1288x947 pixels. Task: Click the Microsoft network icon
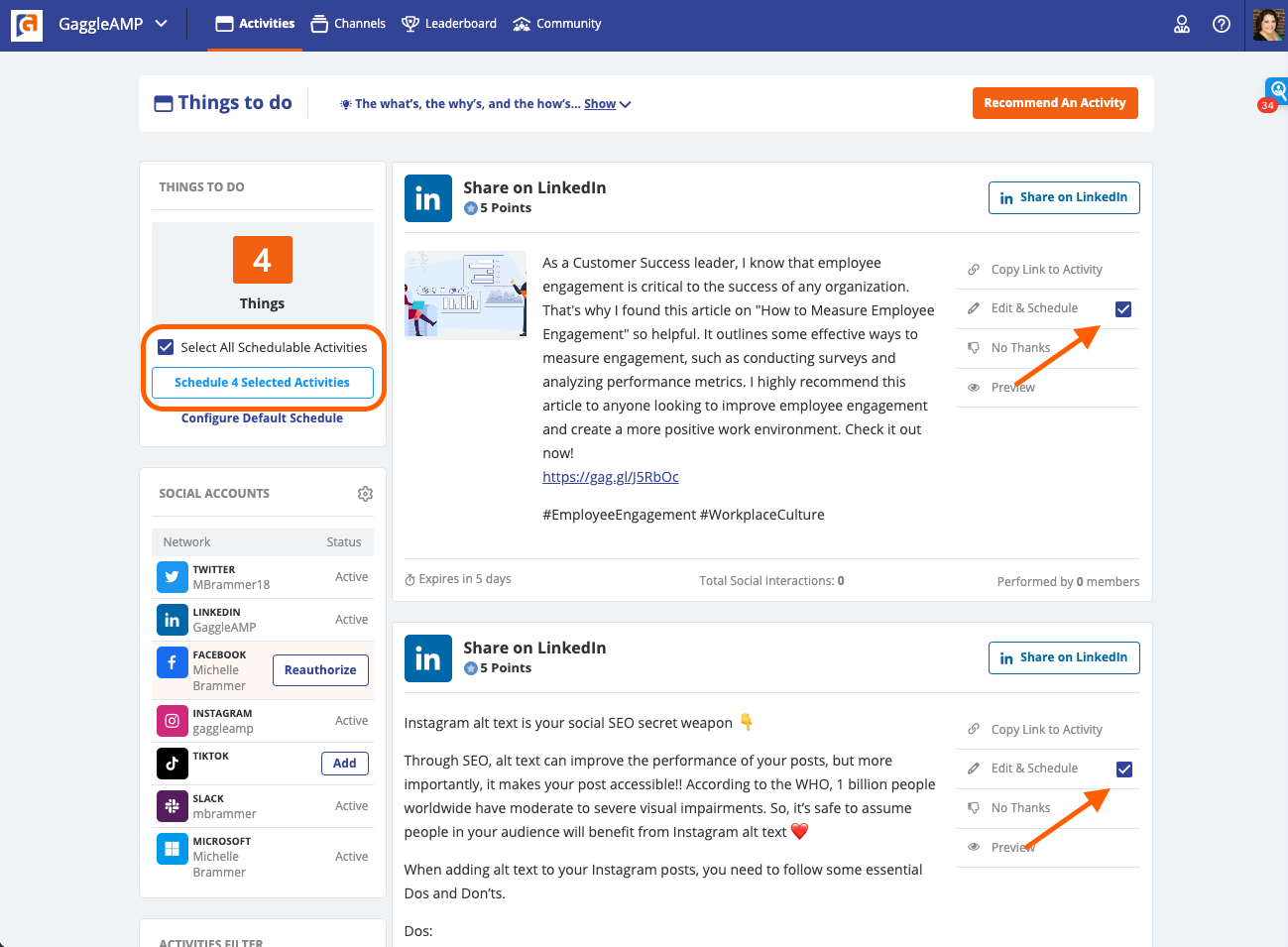tap(173, 849)
